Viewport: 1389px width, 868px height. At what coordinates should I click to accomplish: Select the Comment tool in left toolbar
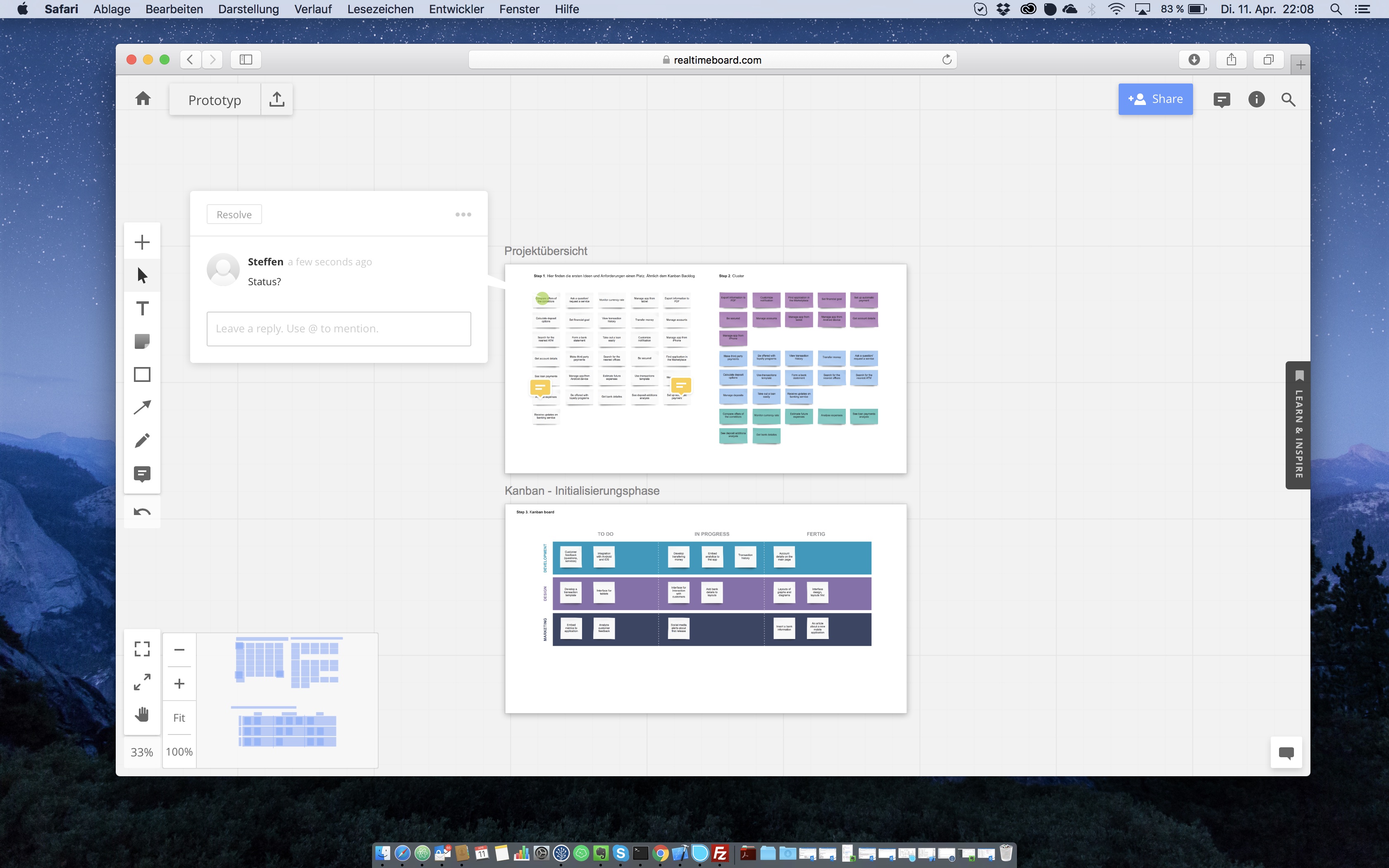142,474
